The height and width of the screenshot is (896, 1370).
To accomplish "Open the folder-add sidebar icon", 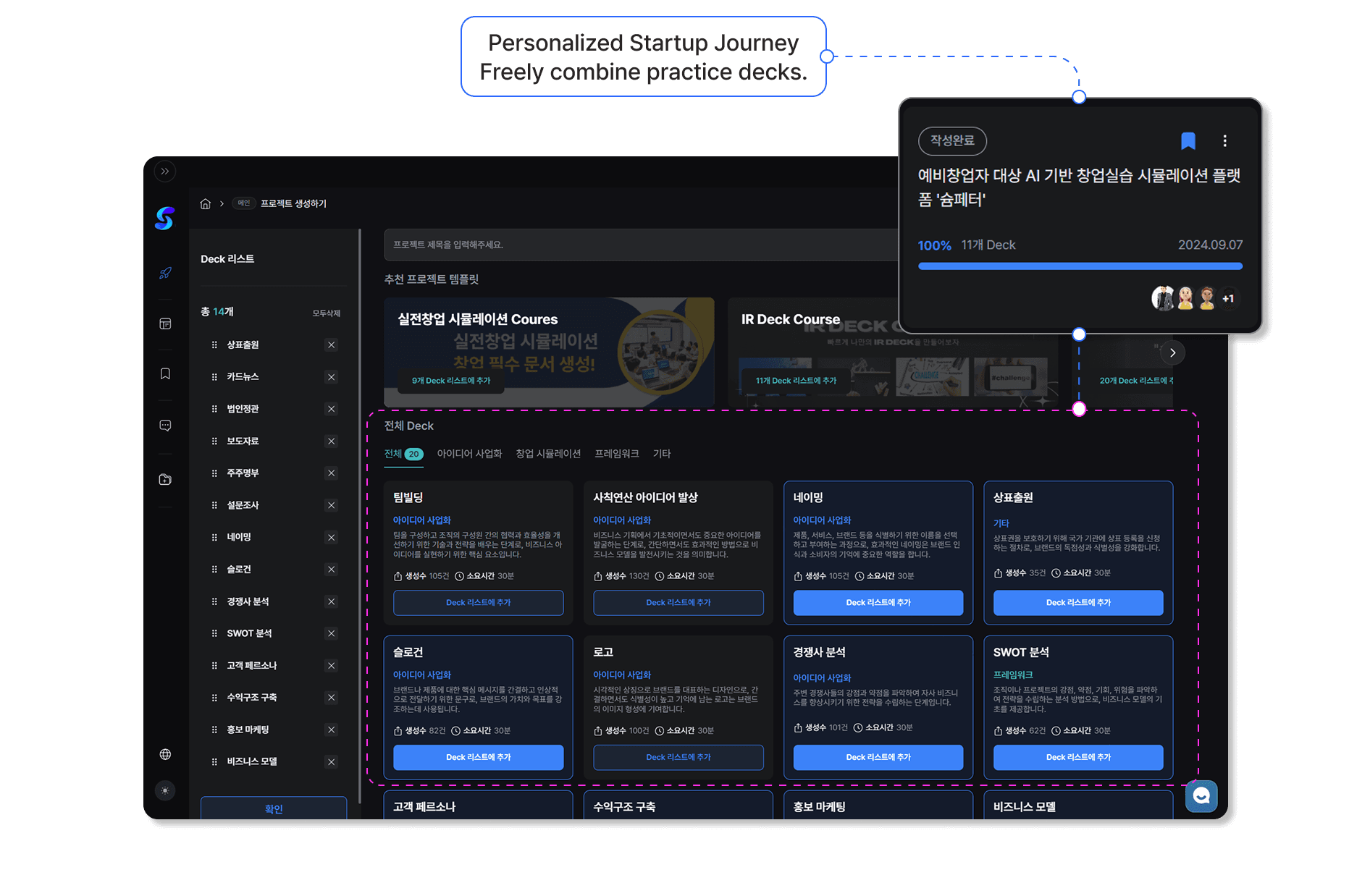I will coord(165,479).
